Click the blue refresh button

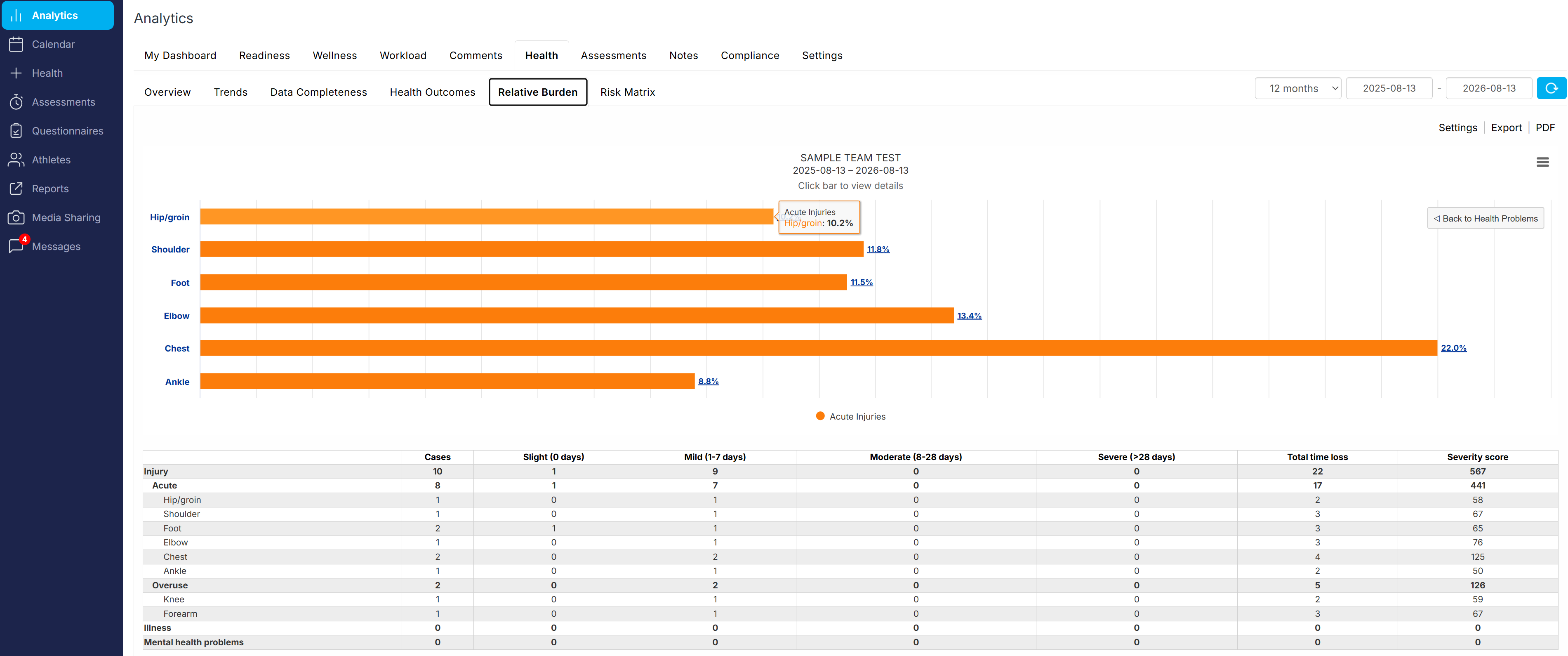pos(1552,88)
